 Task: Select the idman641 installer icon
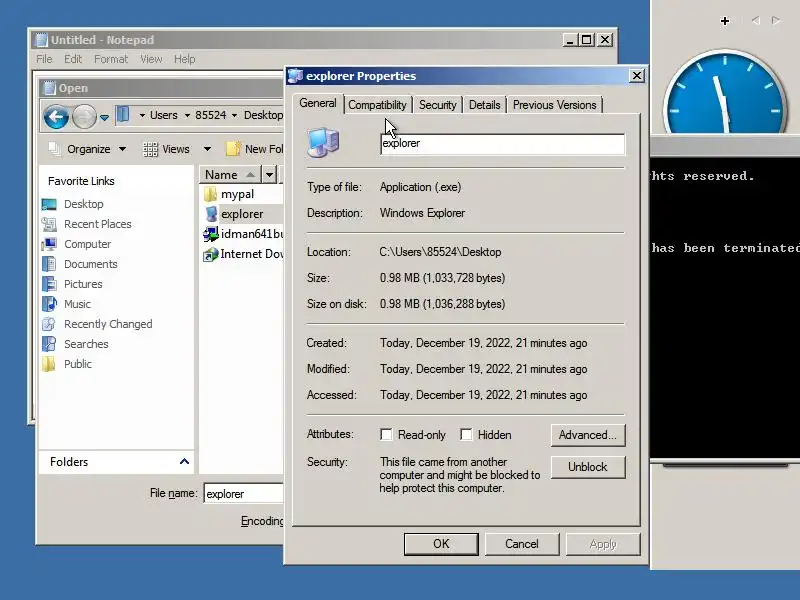click(x=211, y=234)
